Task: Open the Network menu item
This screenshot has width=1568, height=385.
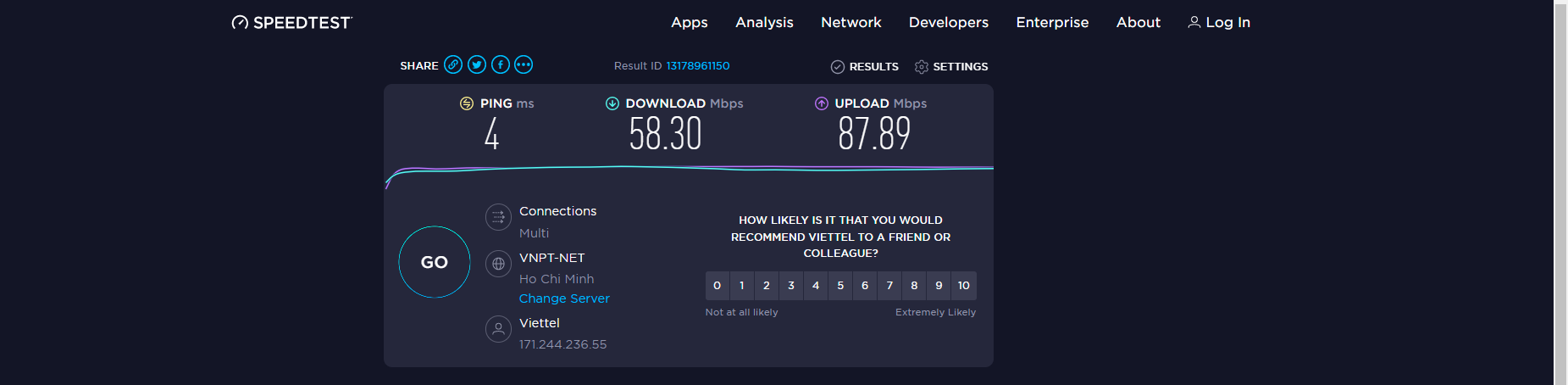Action: [x=850, y=23]
